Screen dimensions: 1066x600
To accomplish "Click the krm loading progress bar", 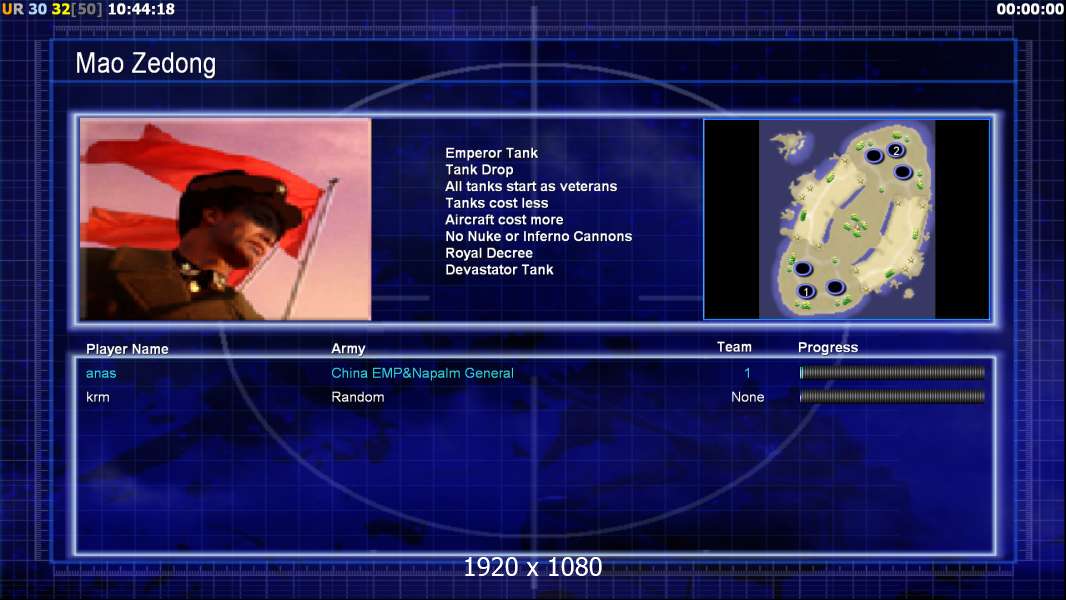I will (x=892, y=396).
